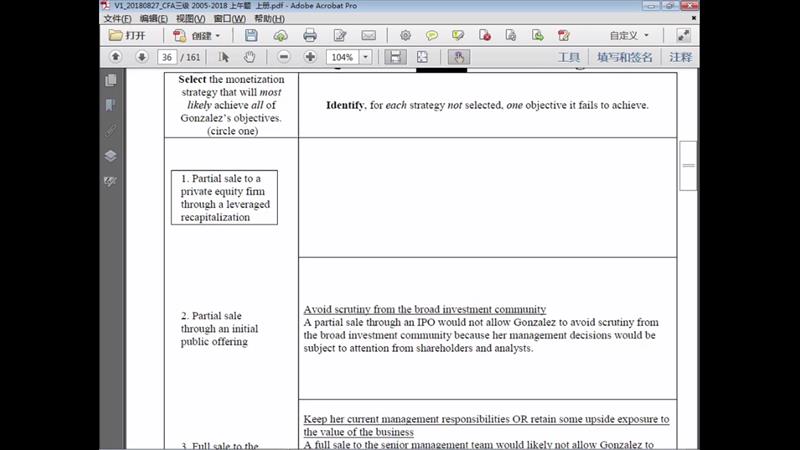Open the 工具 tools pane
The height and width of the screenshot is (450, 800).
[569, 57]
